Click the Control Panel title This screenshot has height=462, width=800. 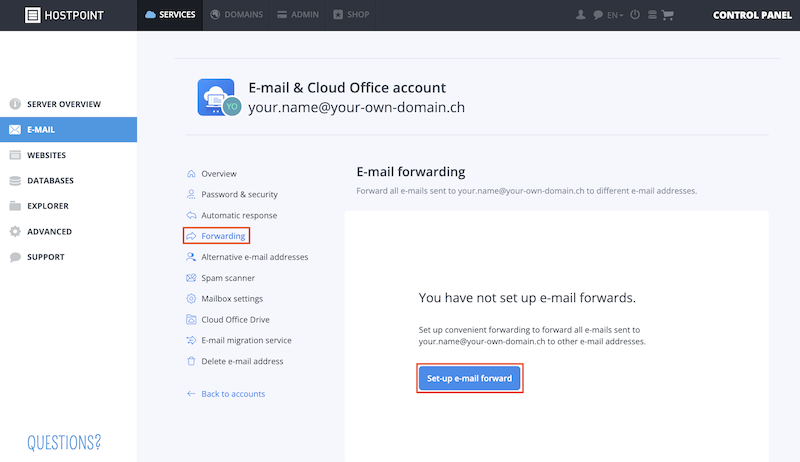click(x=752, y=15)
